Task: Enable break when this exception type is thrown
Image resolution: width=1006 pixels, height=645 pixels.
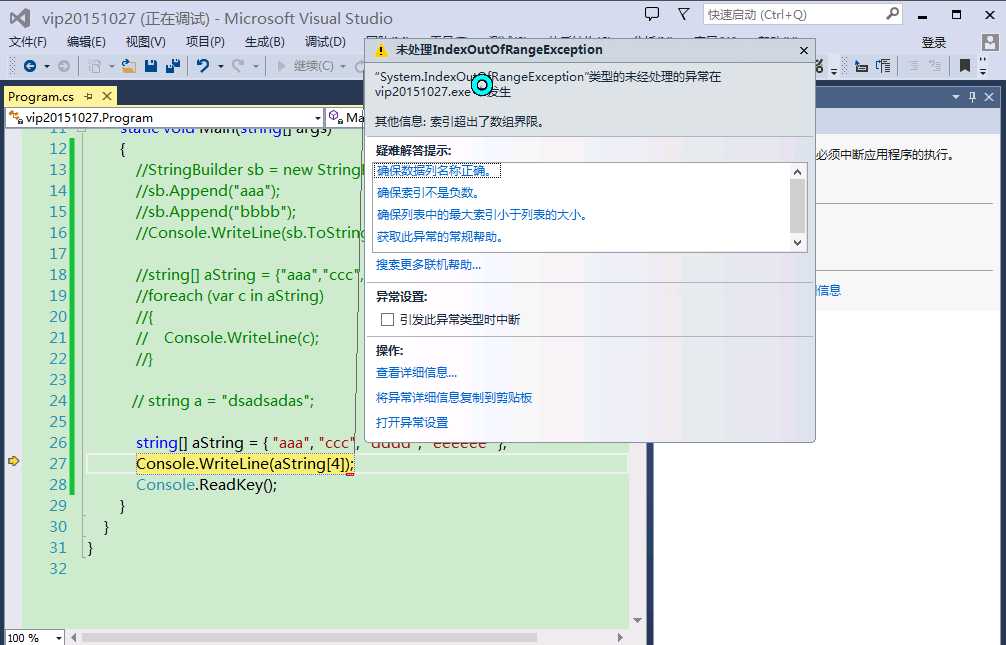Action: [x=387, y=320]
